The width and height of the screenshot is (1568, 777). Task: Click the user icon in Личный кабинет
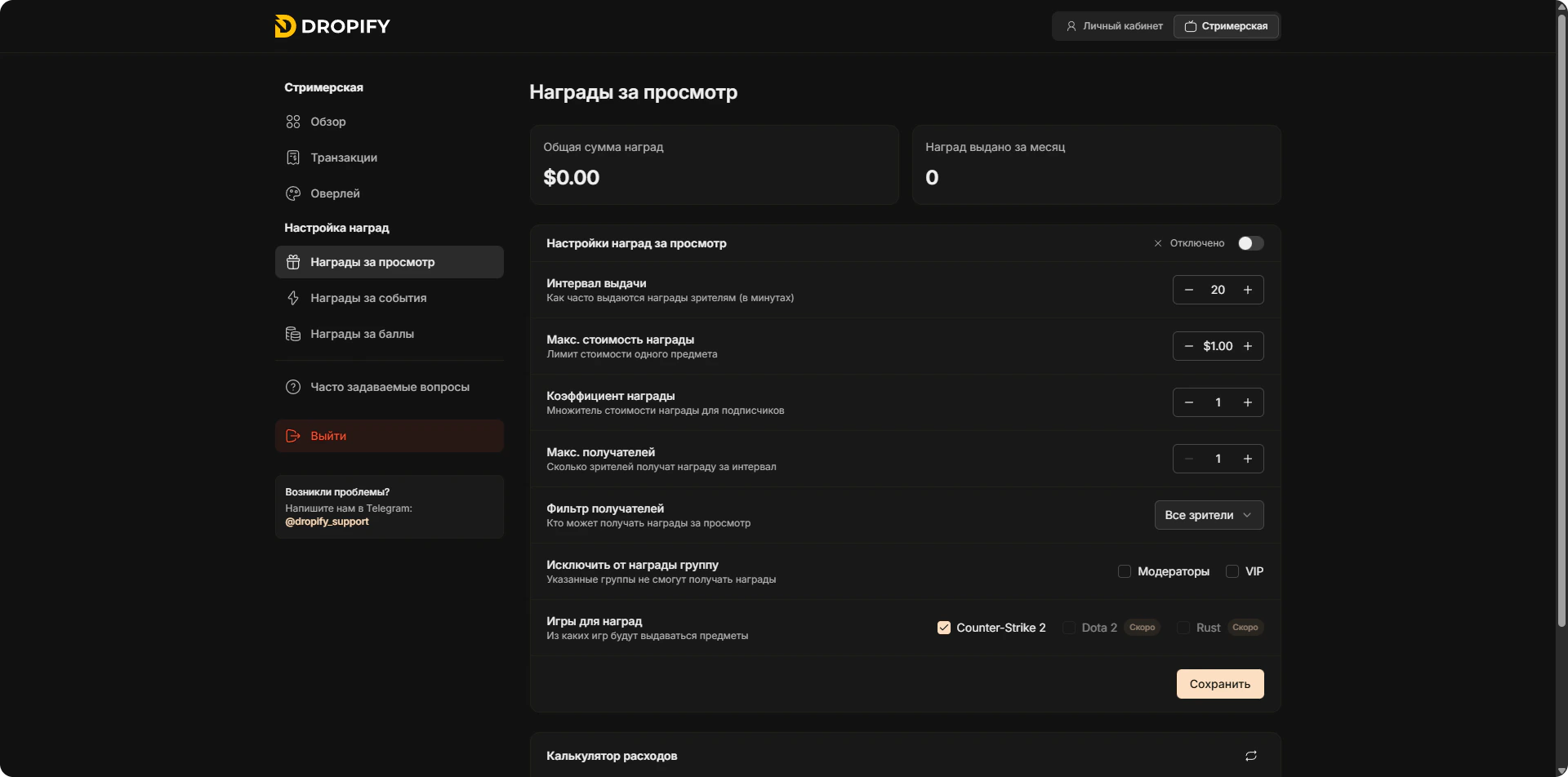point(1071,26)
